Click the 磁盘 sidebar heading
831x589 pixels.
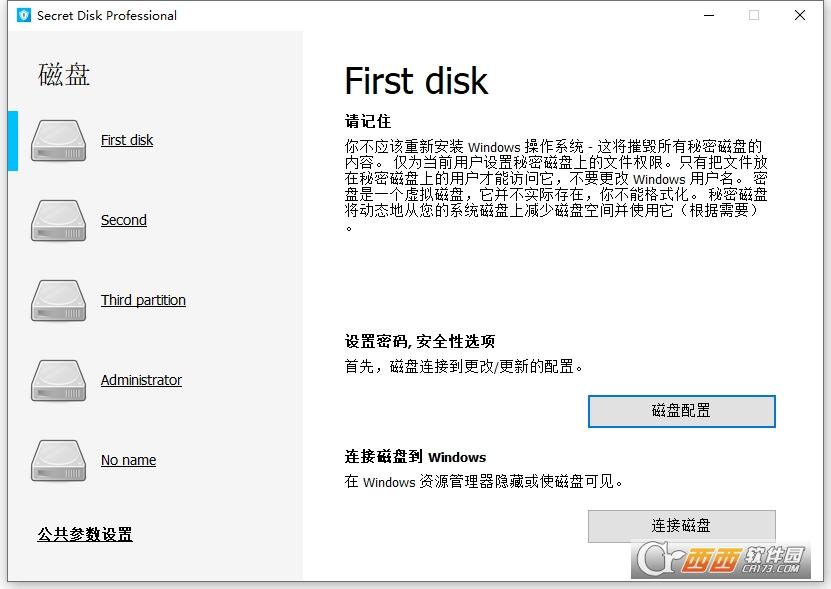pyautogui.click(x=64, y=74)
